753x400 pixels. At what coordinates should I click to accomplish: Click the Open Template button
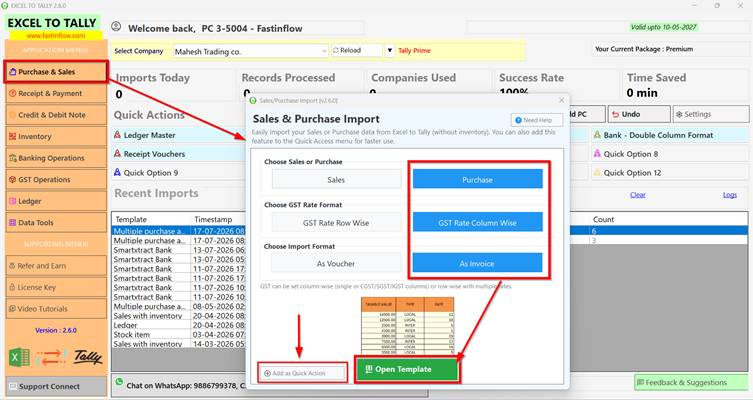click(x=407, y=369)
